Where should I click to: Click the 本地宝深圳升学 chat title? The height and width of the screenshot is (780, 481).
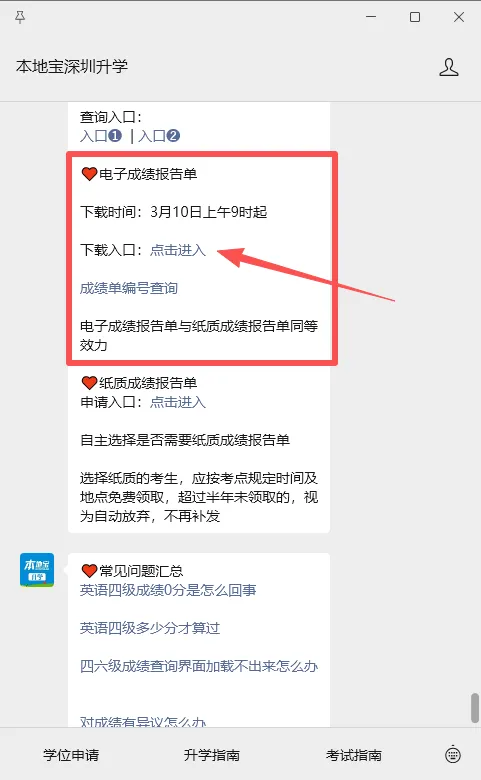(72, 66)
